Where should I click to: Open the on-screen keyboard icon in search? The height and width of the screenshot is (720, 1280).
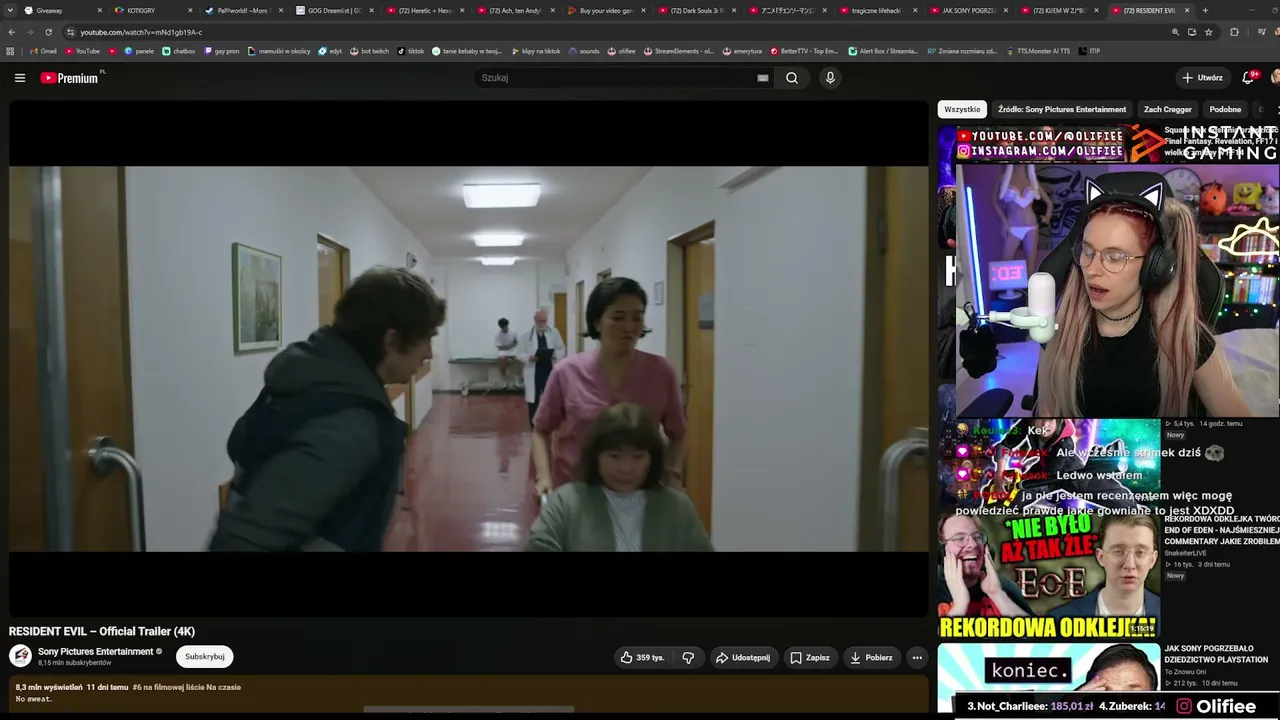tap(763, 78)
